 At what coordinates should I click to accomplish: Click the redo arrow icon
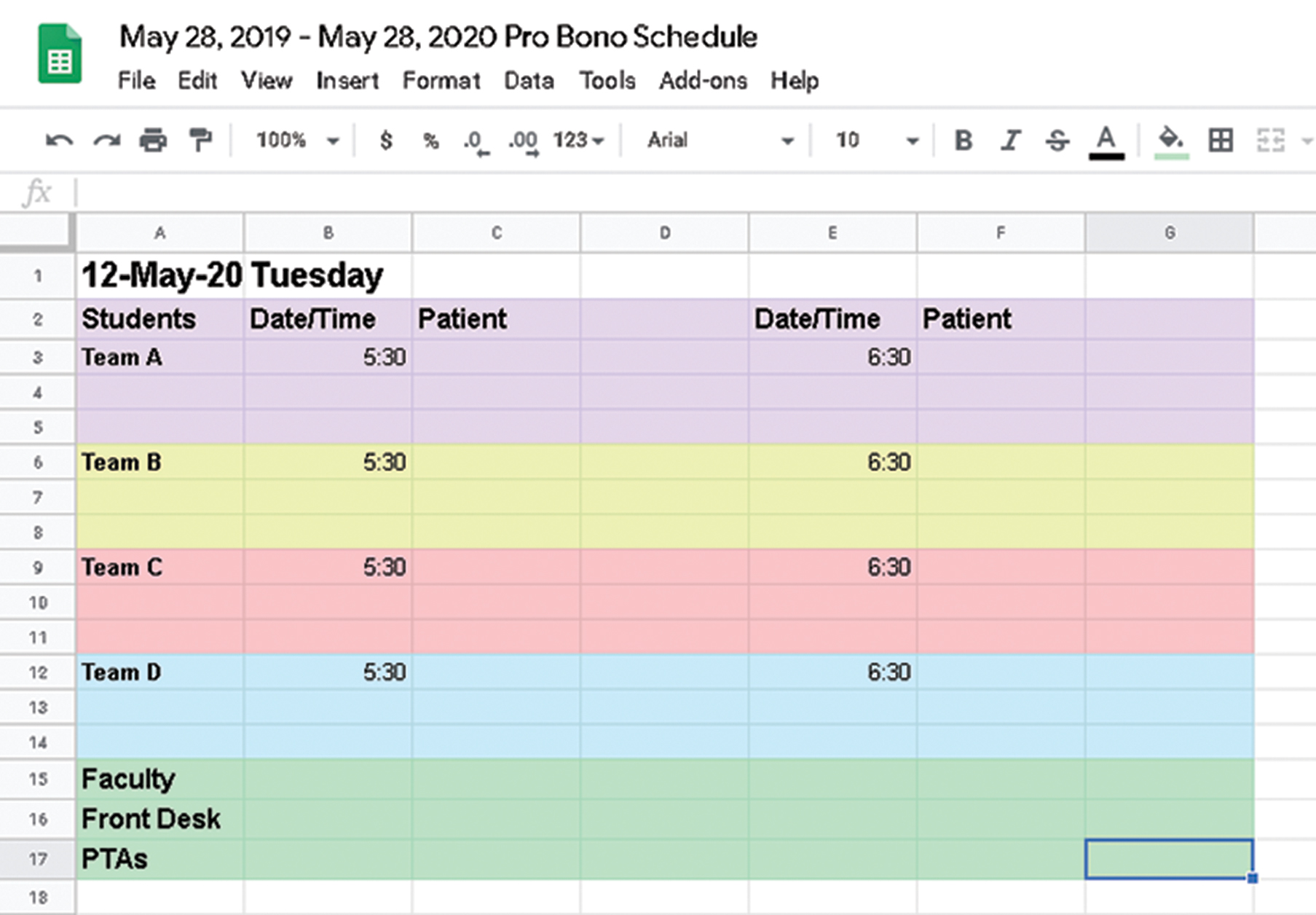point(106,140)
